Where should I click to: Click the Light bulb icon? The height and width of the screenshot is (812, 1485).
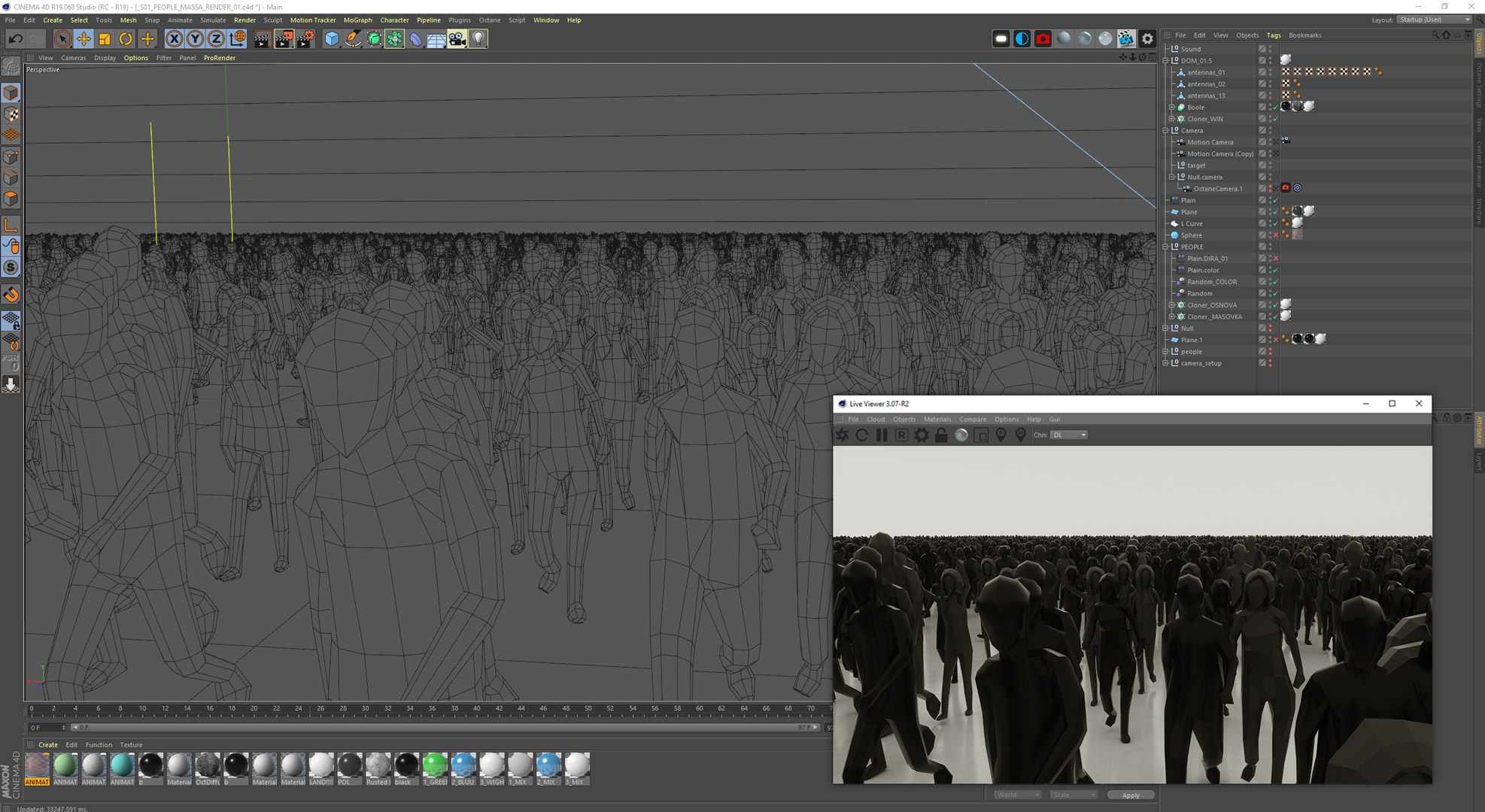pos(478,38)
